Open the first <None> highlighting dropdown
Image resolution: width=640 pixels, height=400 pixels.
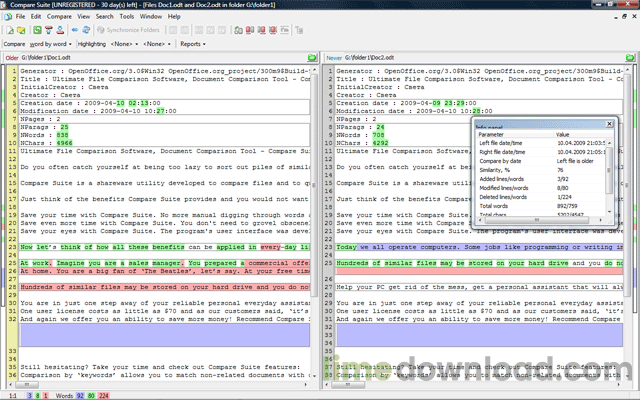click(124, 44)
